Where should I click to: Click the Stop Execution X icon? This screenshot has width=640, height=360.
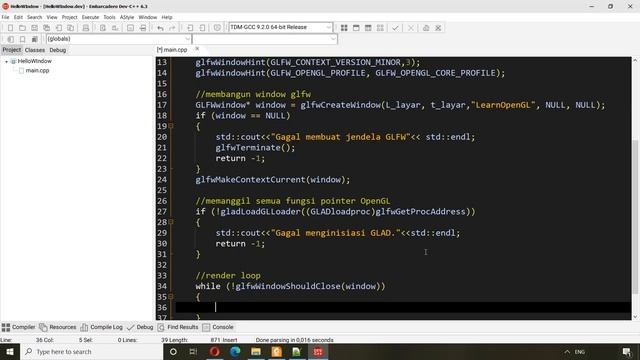[411, 28]
